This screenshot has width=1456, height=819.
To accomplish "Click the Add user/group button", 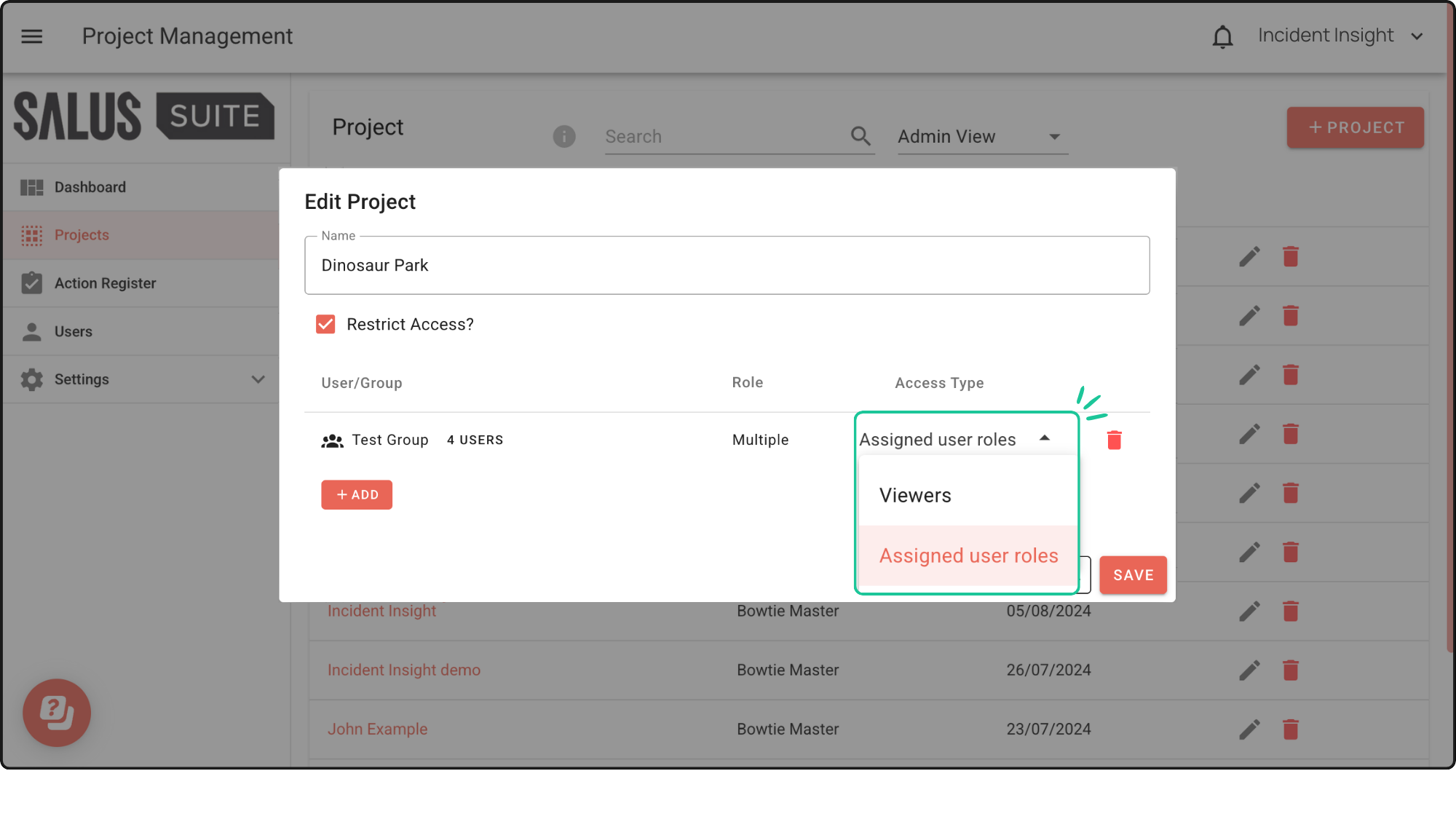I will (x=357, y=495).
